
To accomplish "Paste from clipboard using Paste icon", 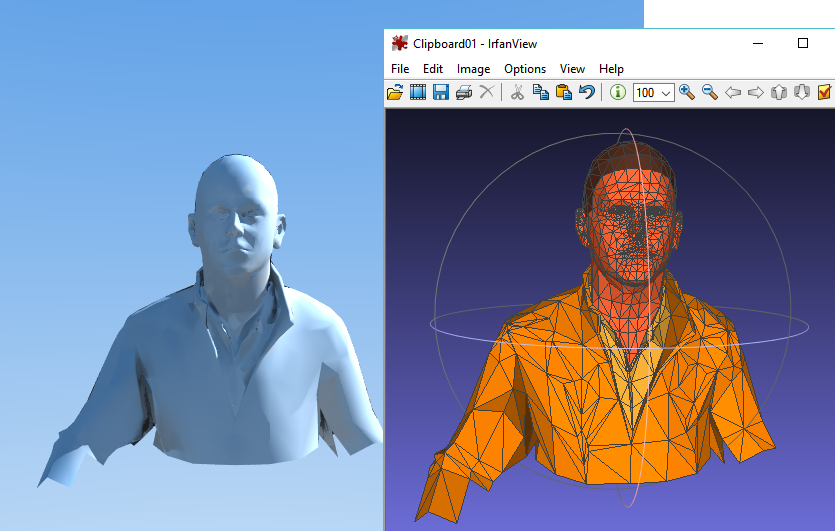I will pos(563,92).
